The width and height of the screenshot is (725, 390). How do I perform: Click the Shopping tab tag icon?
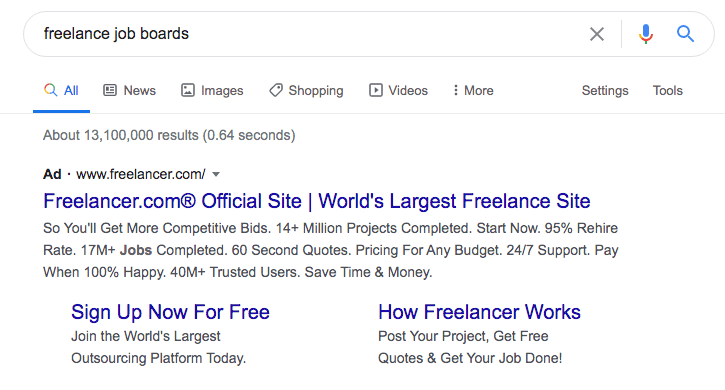pos(276,90)
